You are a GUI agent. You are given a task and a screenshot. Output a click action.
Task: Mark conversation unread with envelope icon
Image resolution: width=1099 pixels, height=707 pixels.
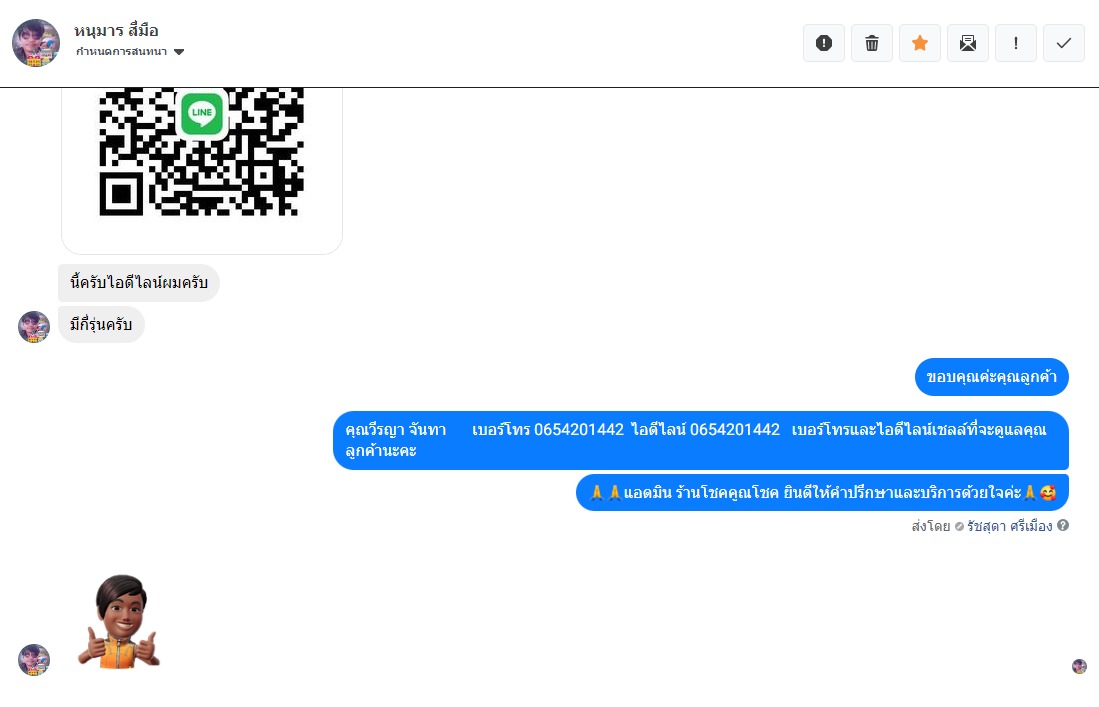[968, 43]
